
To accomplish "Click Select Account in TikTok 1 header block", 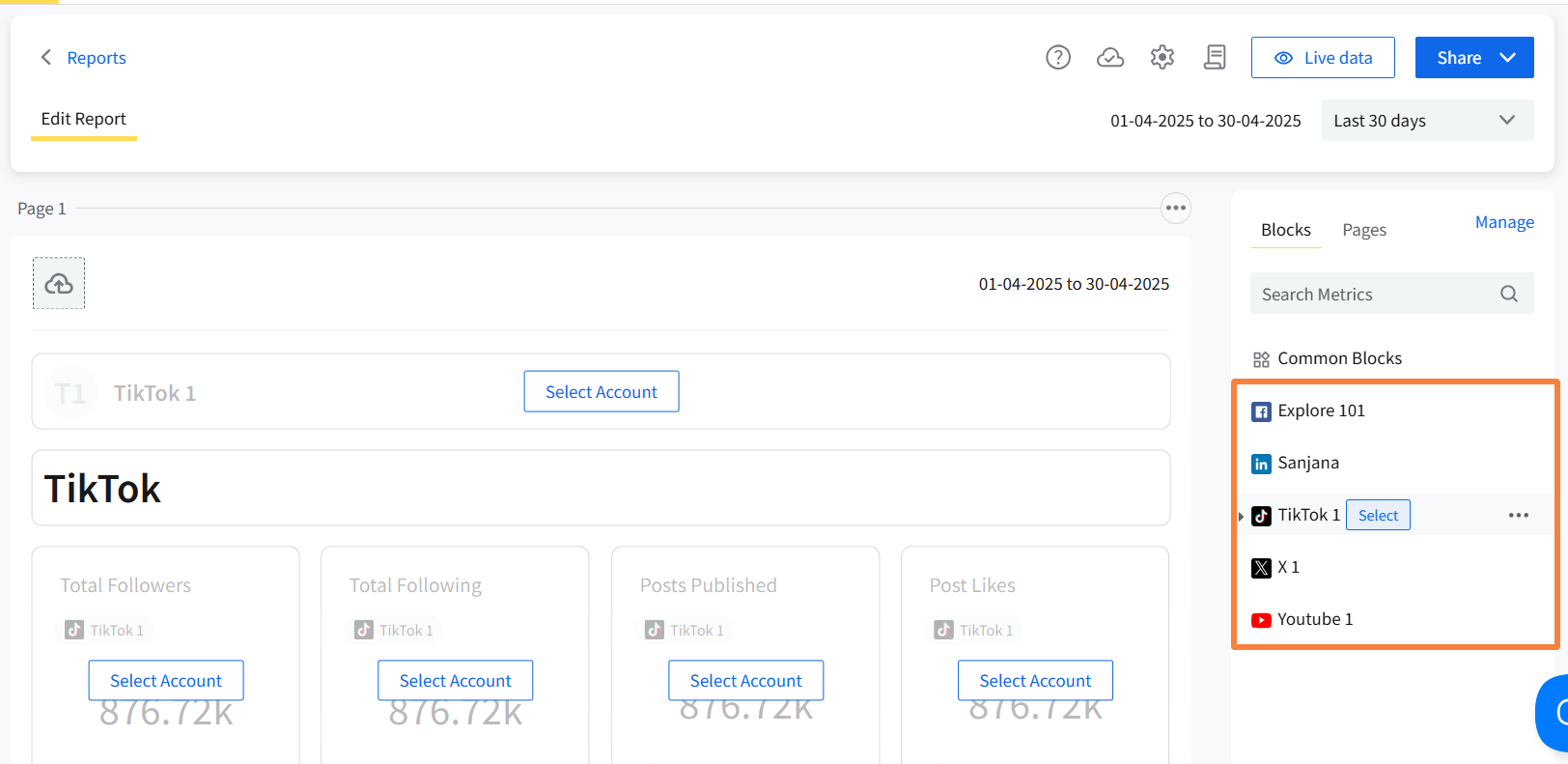I will pos(601,392).
